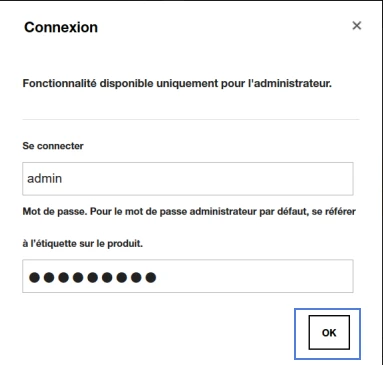Viewport: 383px width, 365px height.
Task: Focus the username field containing admin
Action: click(188, 179)
